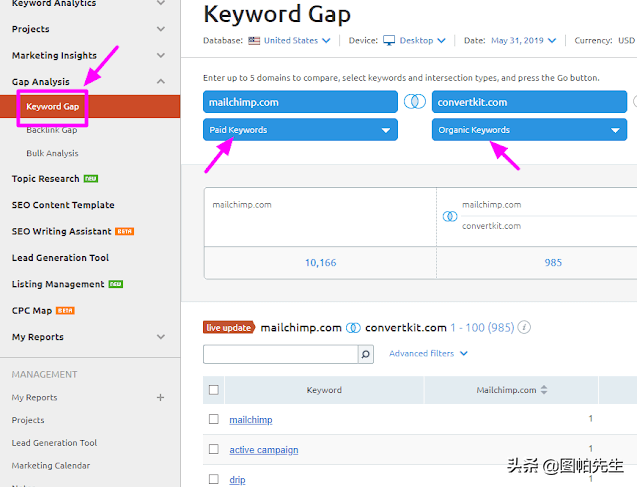The image size is (637, 487).
Task: Open Projects under Management
Action: (28, 420)
